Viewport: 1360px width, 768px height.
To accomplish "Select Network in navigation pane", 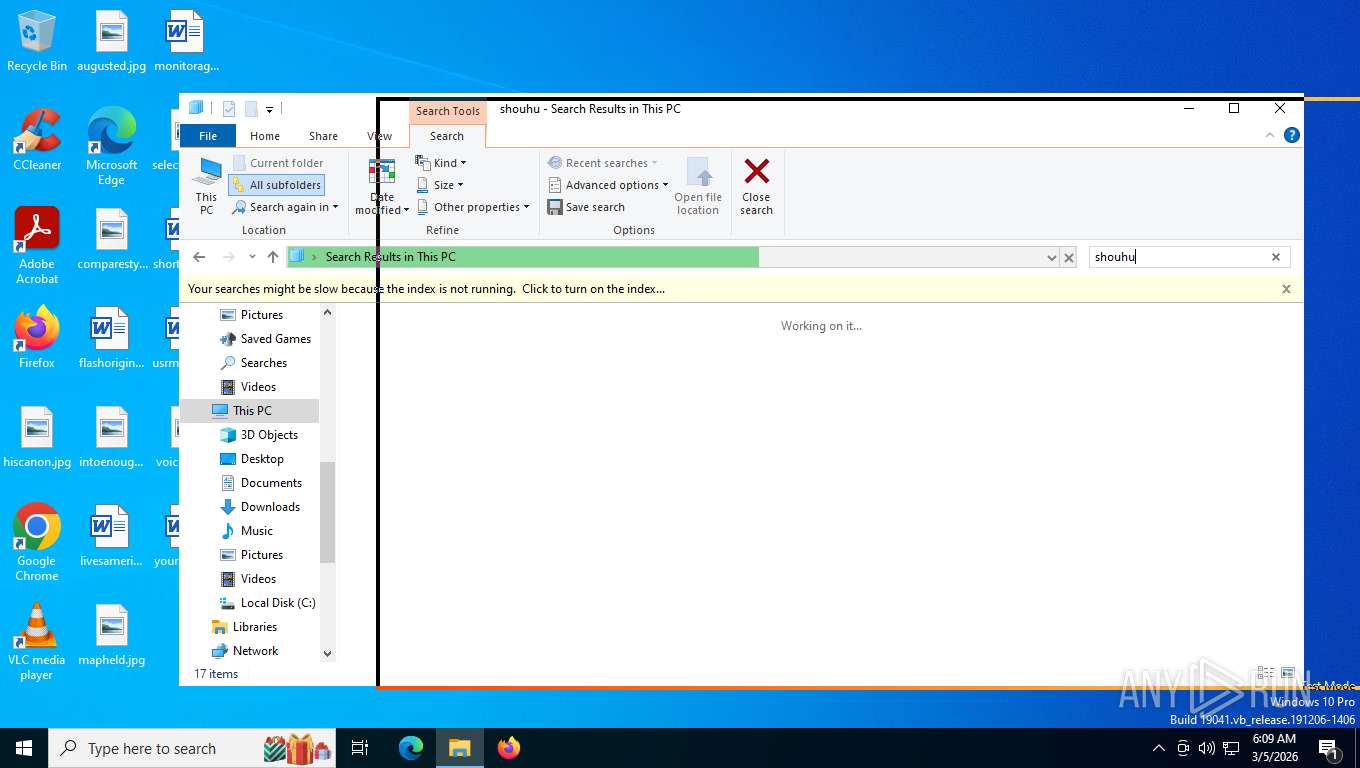I will tap(244, 651).
